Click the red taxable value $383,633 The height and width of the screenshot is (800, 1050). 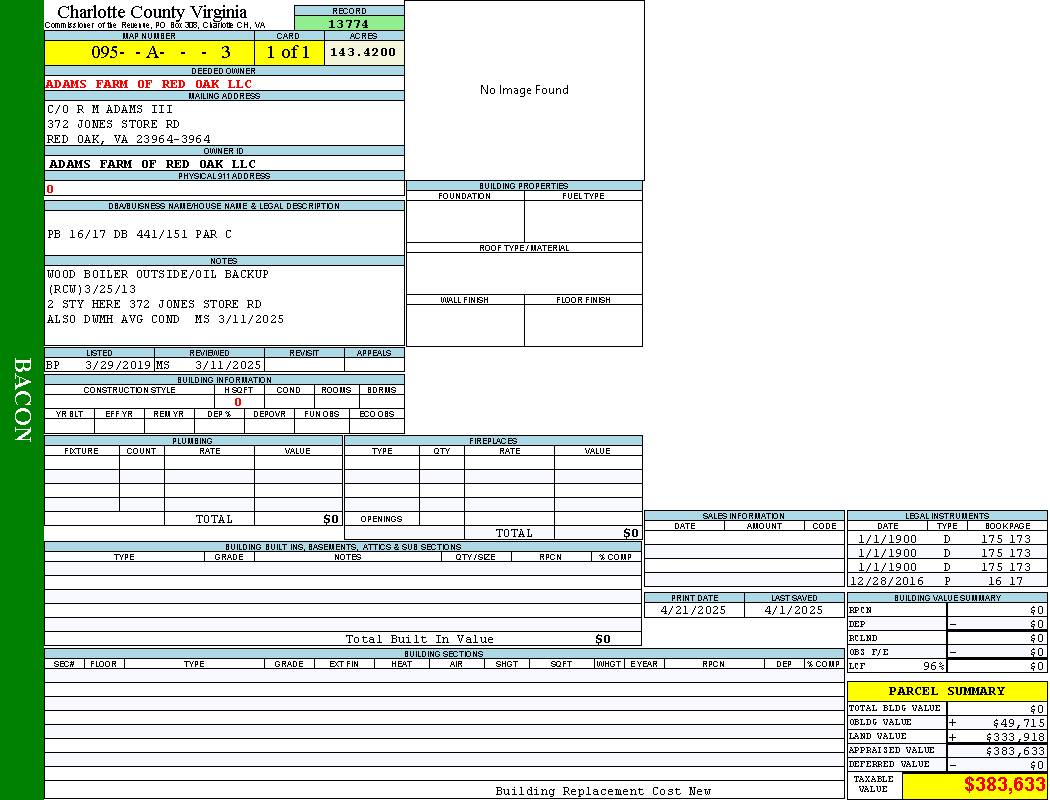(x=1004, y=786)
